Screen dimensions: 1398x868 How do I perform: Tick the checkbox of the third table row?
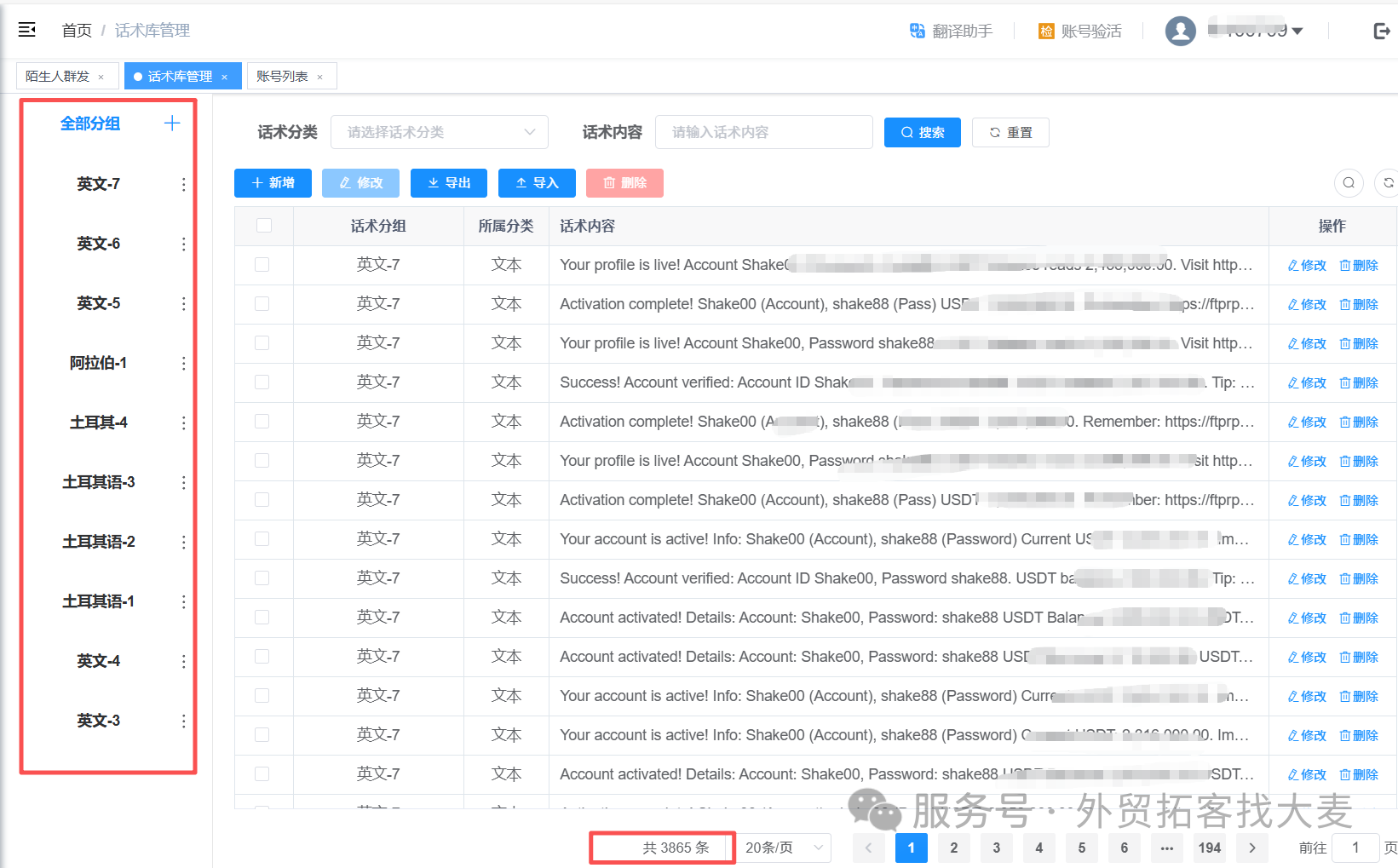262,343
